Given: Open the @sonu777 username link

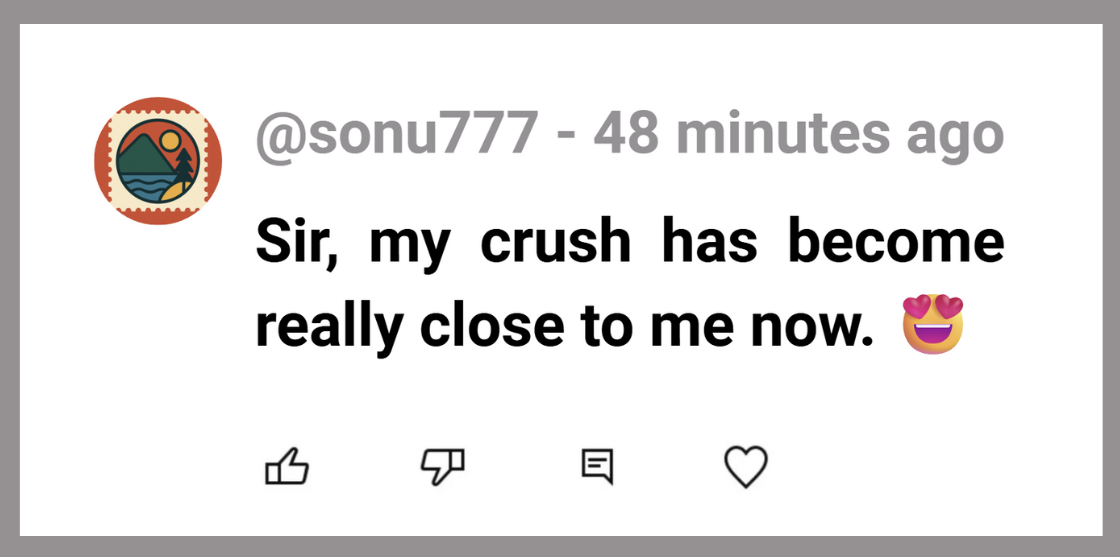Looking at the screenshot, I should [398, 134].
